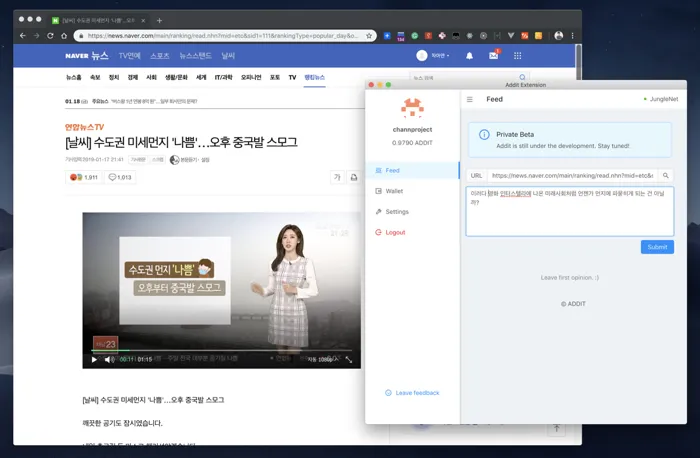
Task: Click the JungleNet network status
Action: click(661, 99)
